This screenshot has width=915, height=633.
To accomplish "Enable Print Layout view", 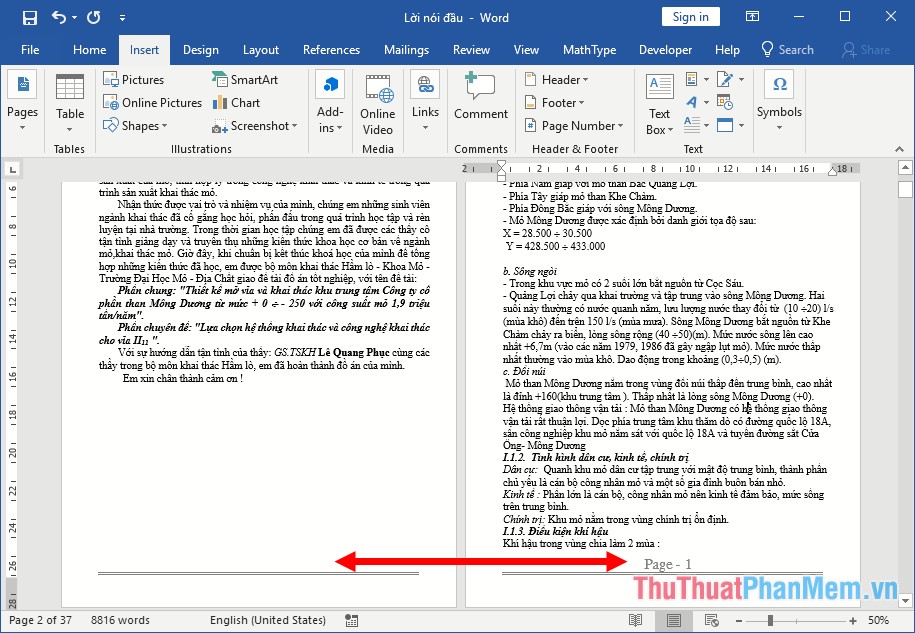I will tap(674, 620).
